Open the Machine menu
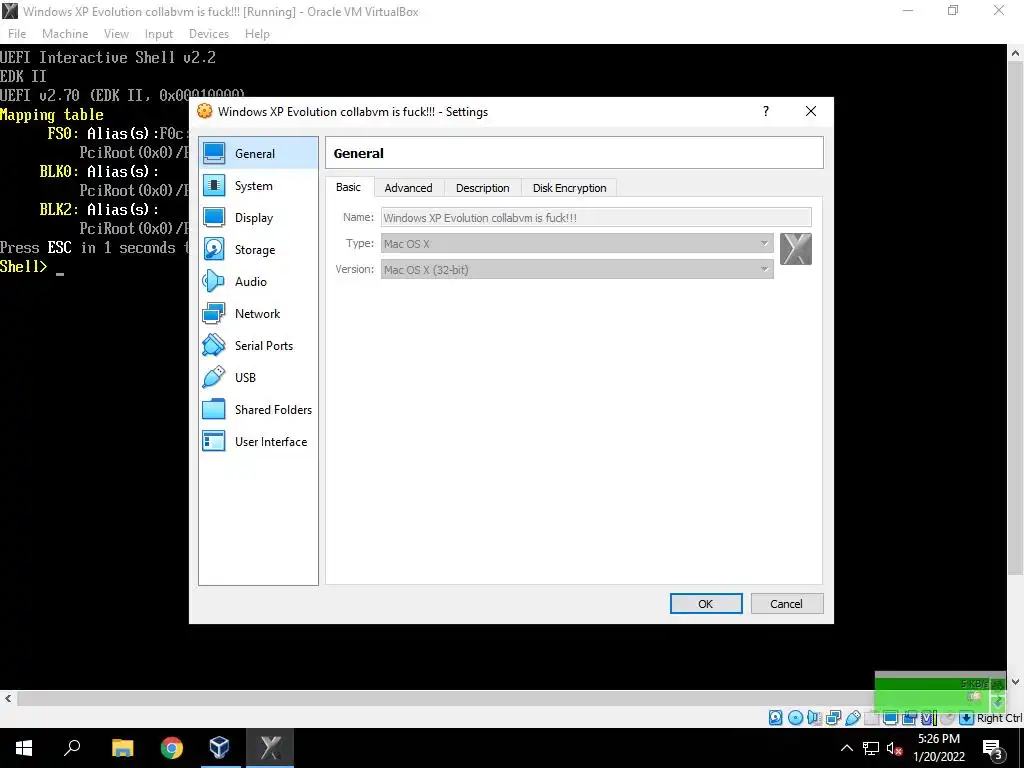1024x768 pixels. (65, 34)
